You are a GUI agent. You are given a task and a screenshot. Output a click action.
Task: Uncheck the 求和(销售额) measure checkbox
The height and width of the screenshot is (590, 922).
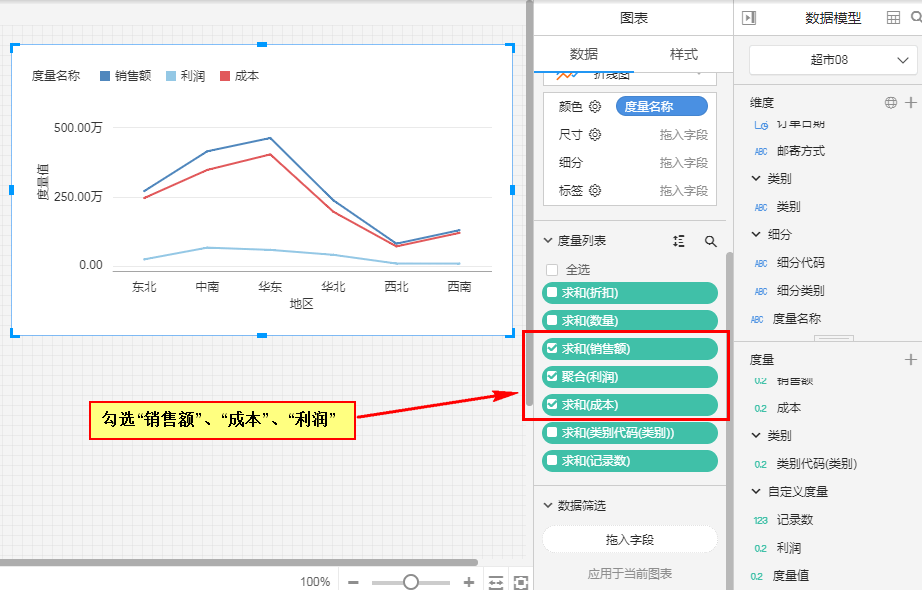552,349
